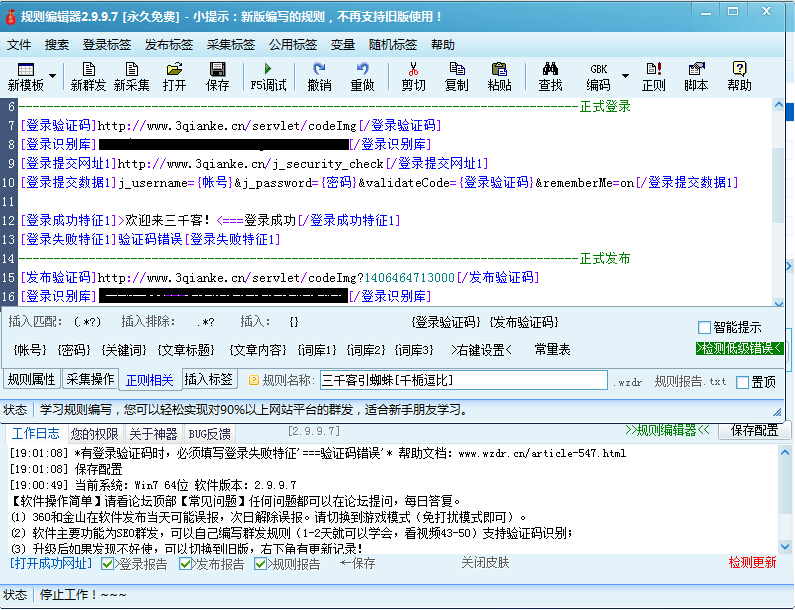795x610 pixels.
Task: Expand the 新模板 dropdown arrow
Action: click(x=52, y=76)
